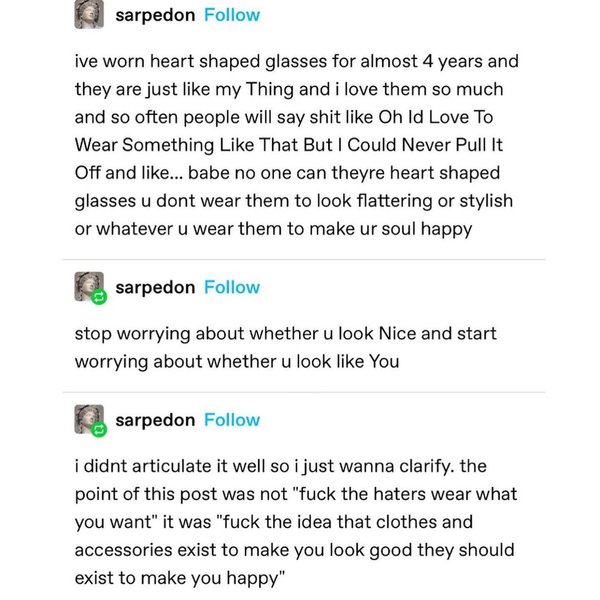Click the line starting 'glasses u dont wear them'

(293, 201)
